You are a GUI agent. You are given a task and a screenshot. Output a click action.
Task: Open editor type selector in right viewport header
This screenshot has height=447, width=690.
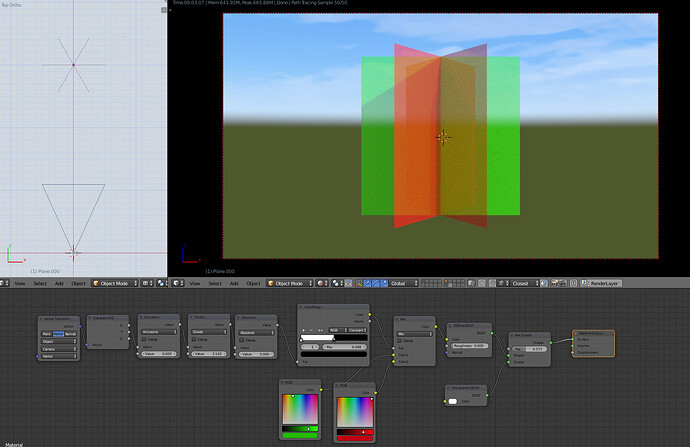[178, 283]
